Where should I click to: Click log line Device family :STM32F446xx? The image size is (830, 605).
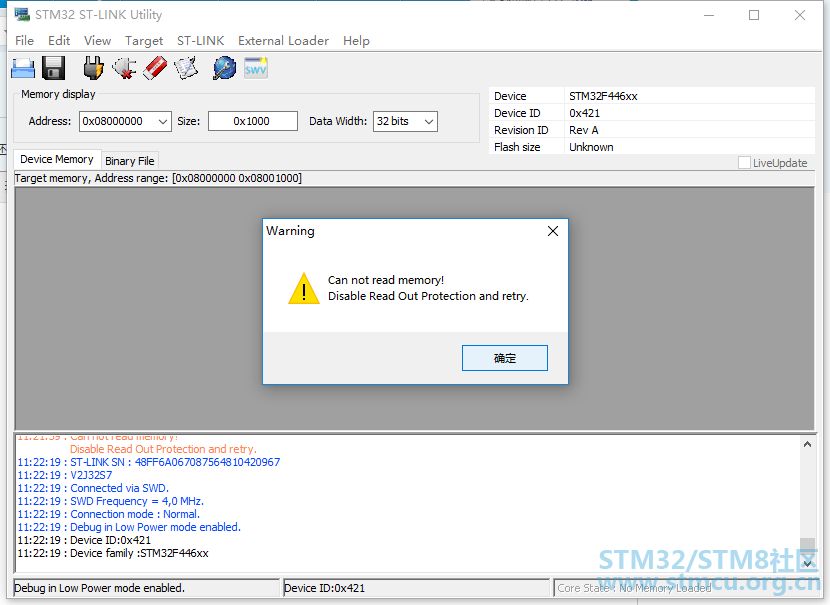pos(113,553)
